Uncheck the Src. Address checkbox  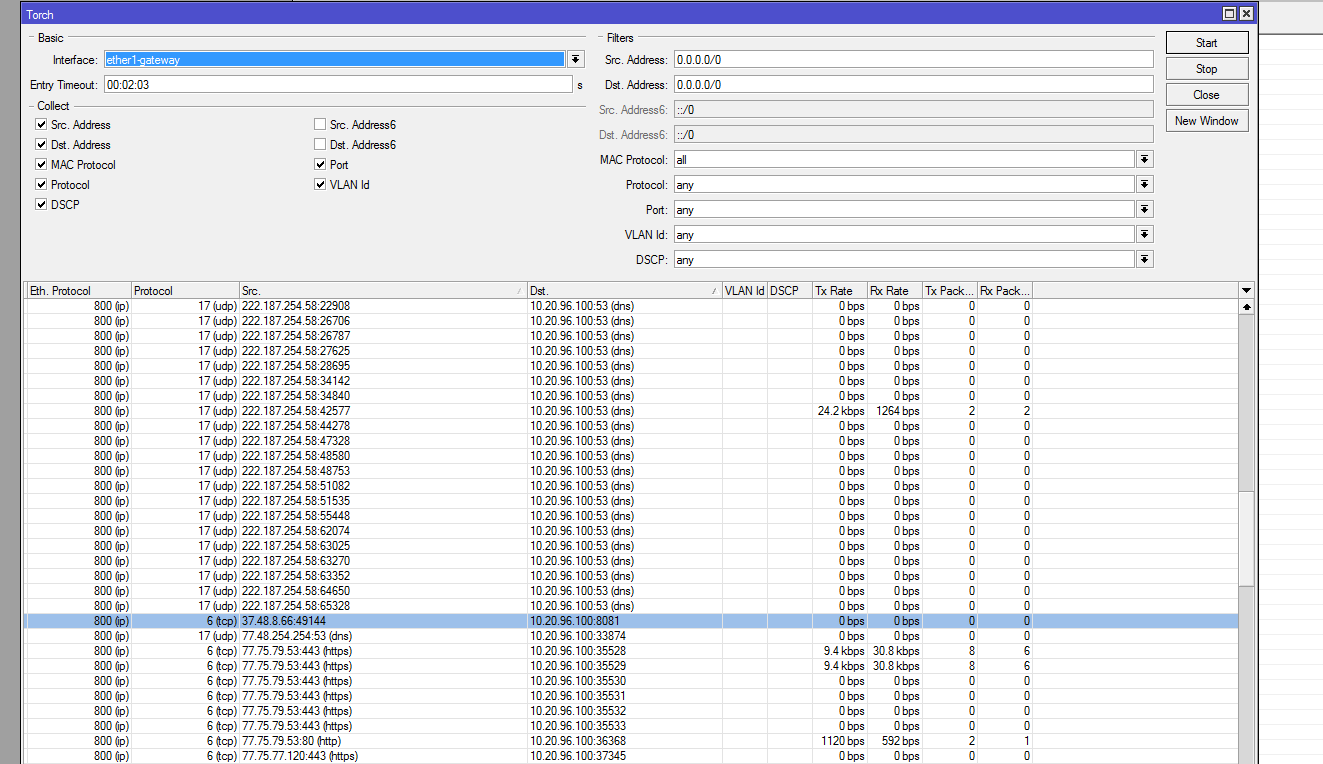(41, 125)
